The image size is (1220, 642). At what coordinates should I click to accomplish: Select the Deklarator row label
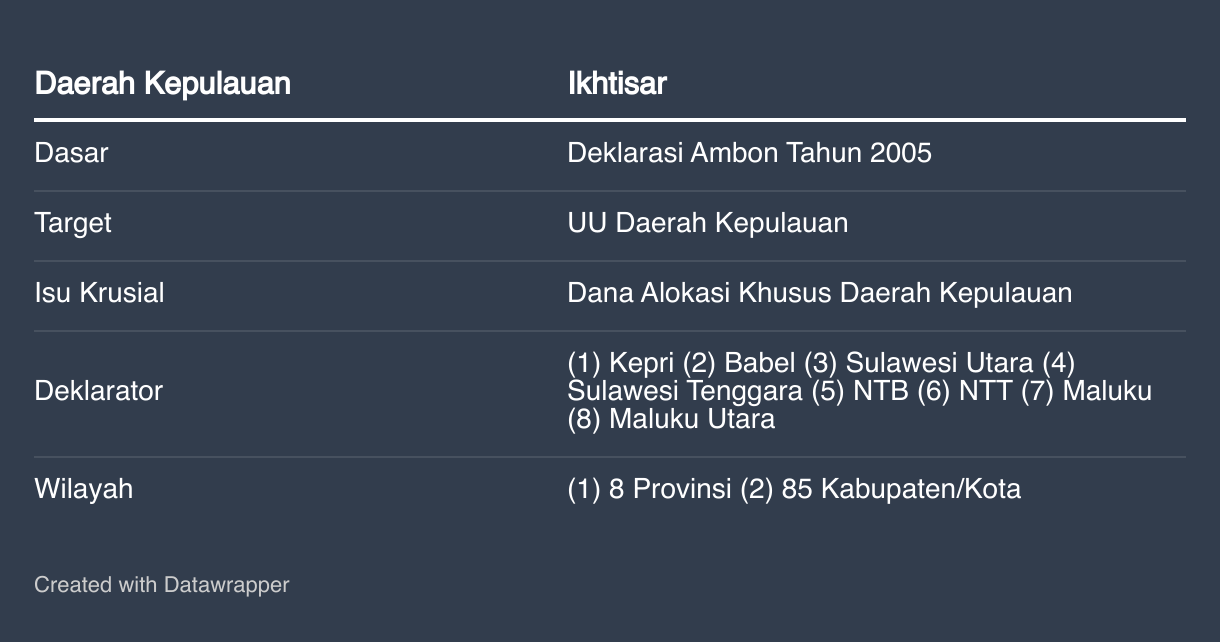(98, 391)
